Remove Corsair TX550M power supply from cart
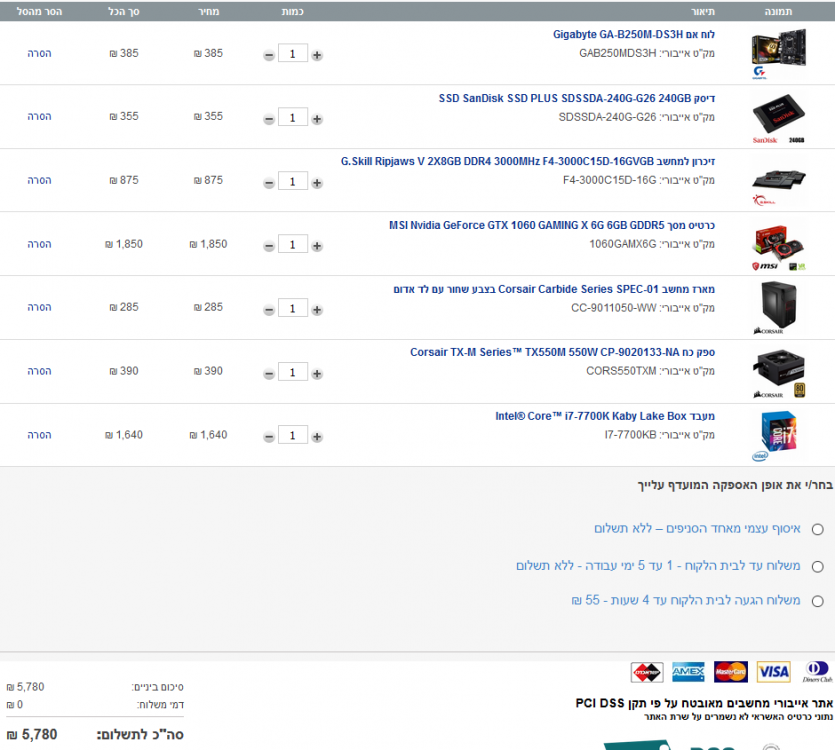Screen dimensions: 835x750 pos(39,371)
